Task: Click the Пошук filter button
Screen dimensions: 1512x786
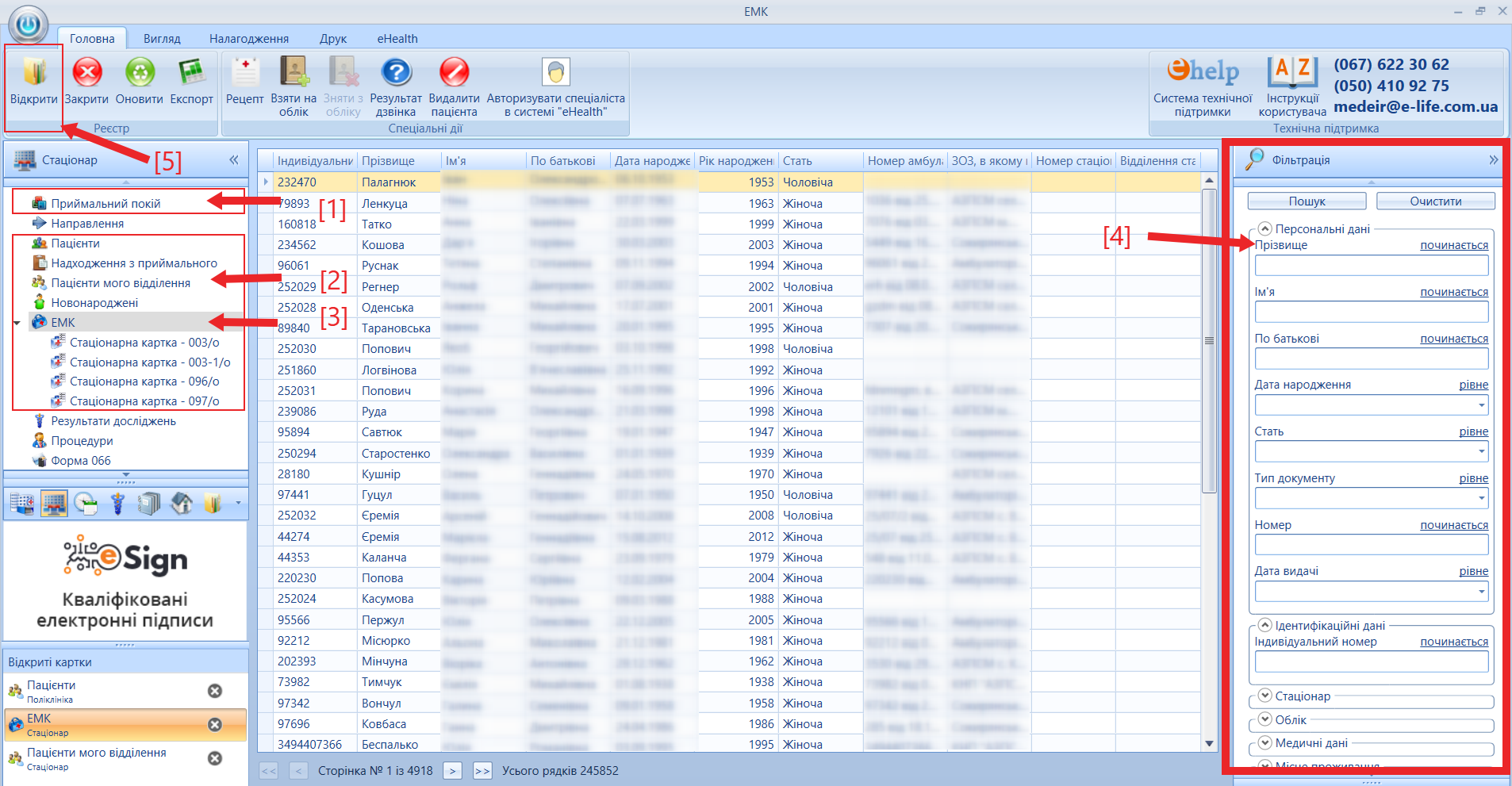Action: [x=1307, y=201]
